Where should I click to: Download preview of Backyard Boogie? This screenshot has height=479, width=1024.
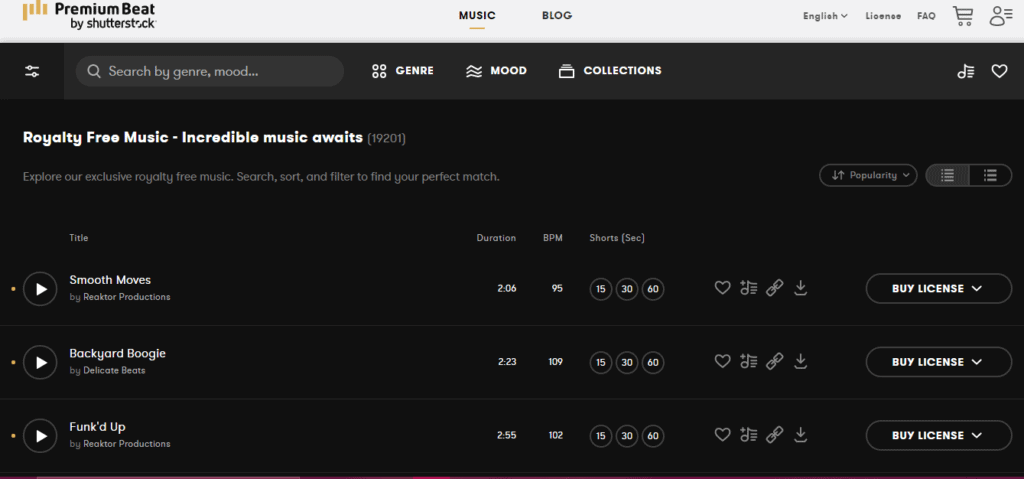point(801,361)
